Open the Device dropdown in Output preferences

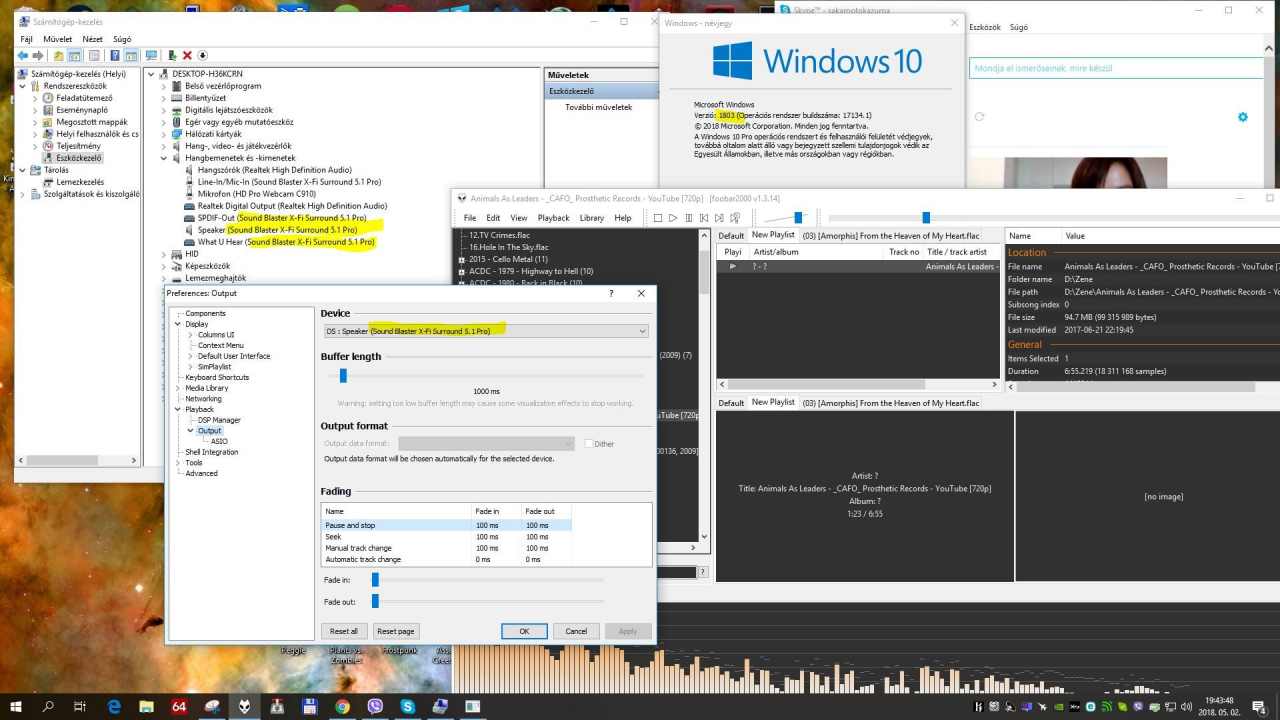tap(485, 331)
